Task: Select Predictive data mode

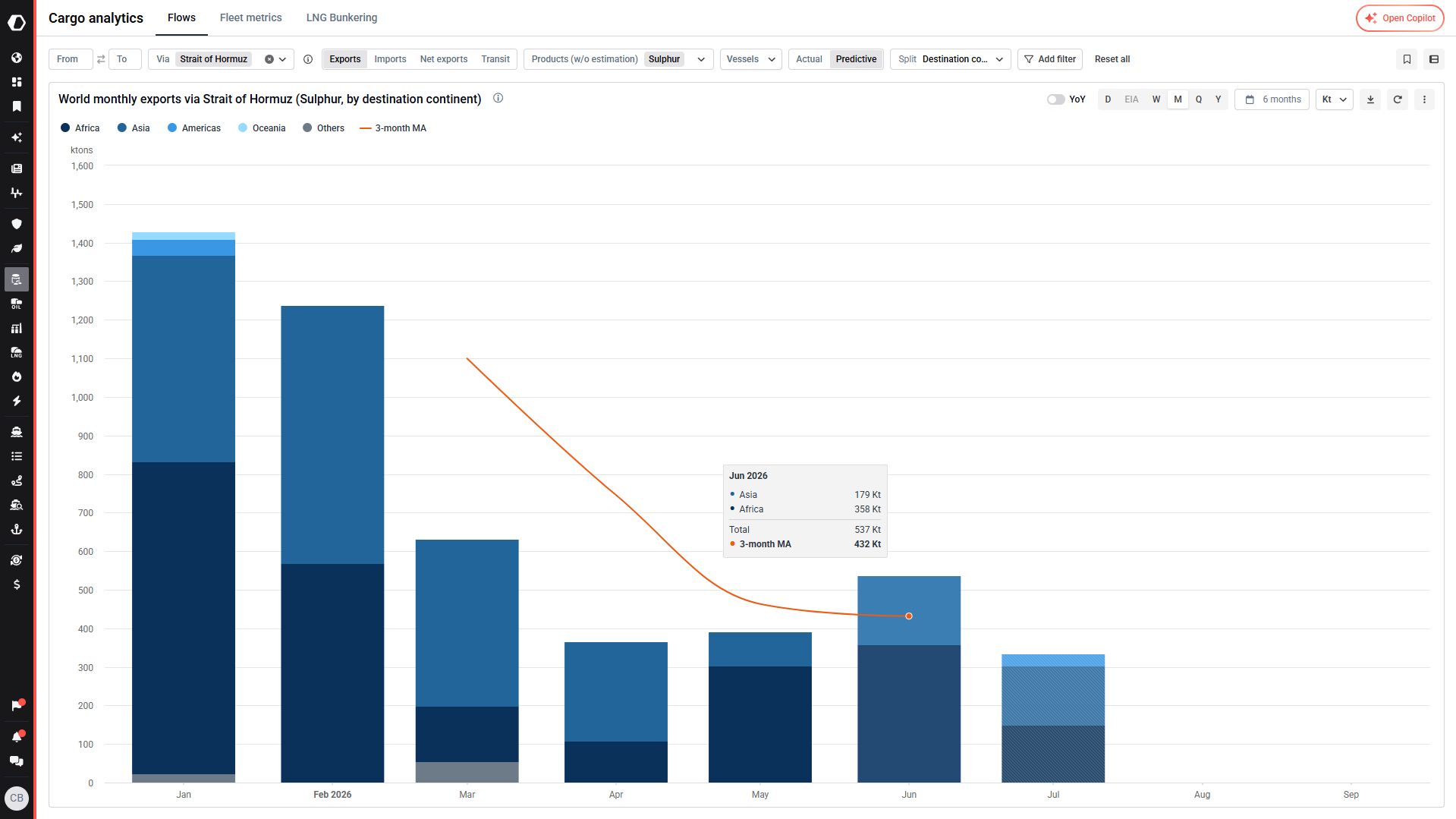Action: 856,59
